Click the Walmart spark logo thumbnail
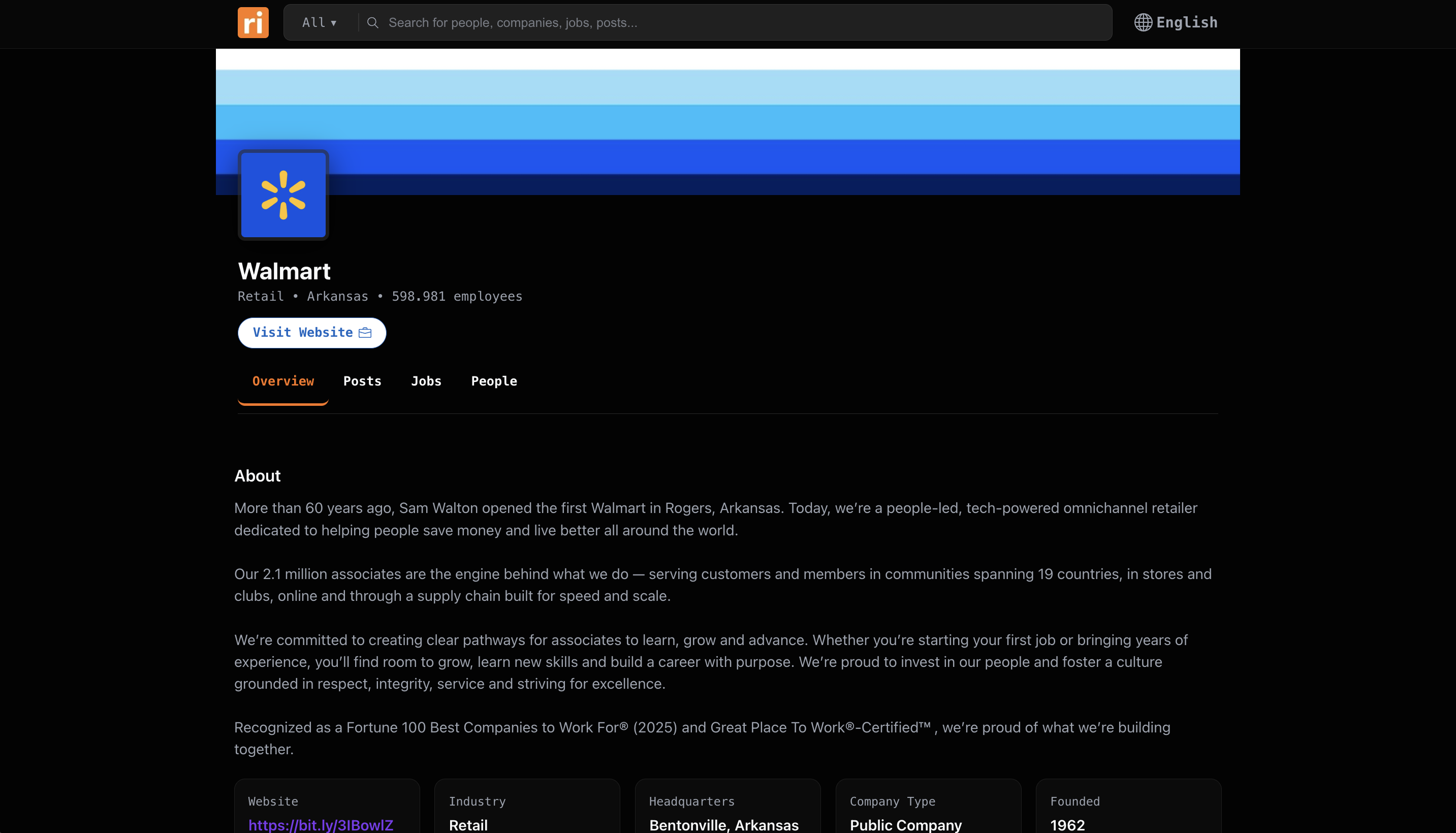1456x833 pixels. 283,195
